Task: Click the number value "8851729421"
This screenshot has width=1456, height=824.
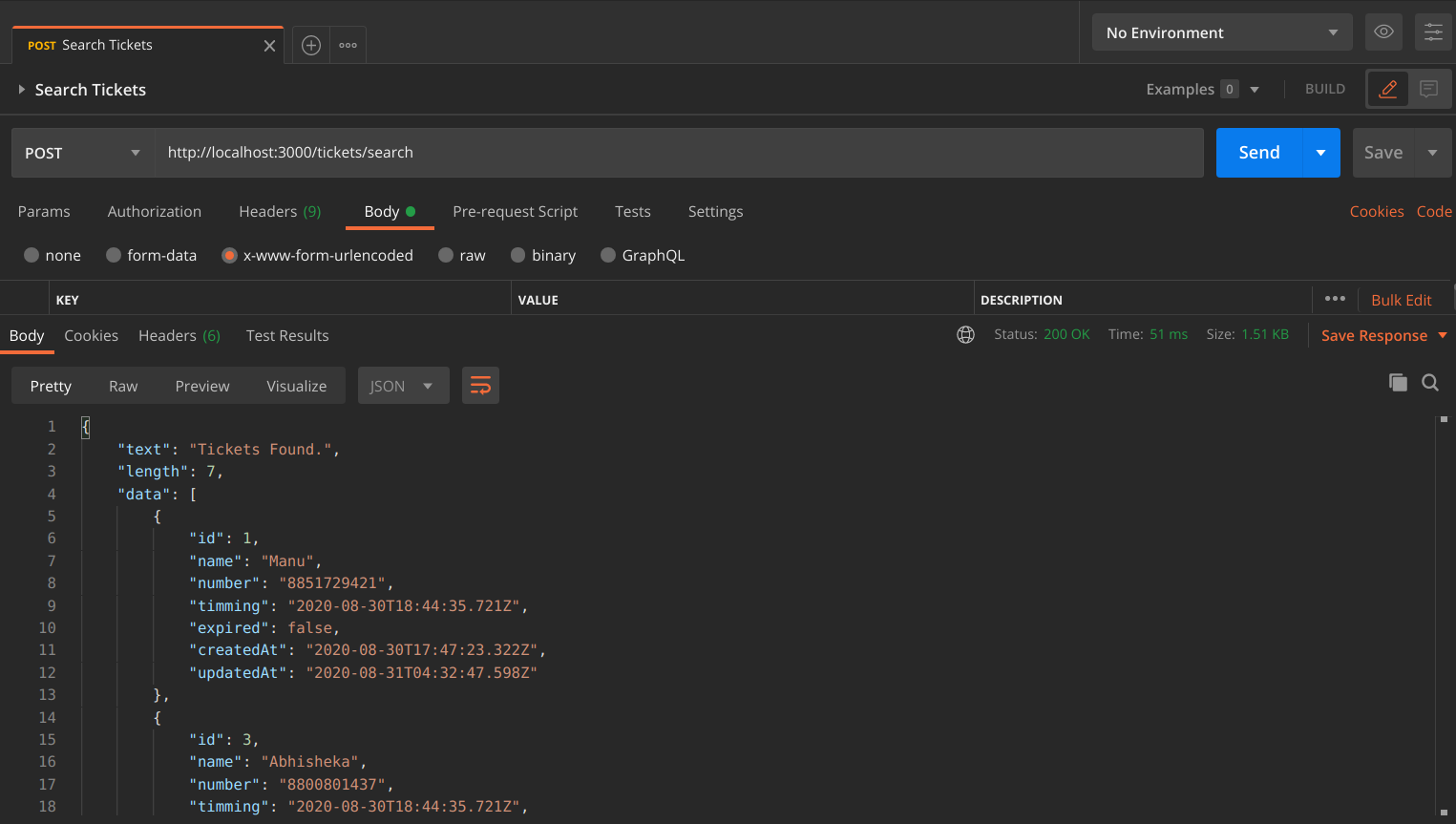Action: pyautogui.click(x=332, y=583)
